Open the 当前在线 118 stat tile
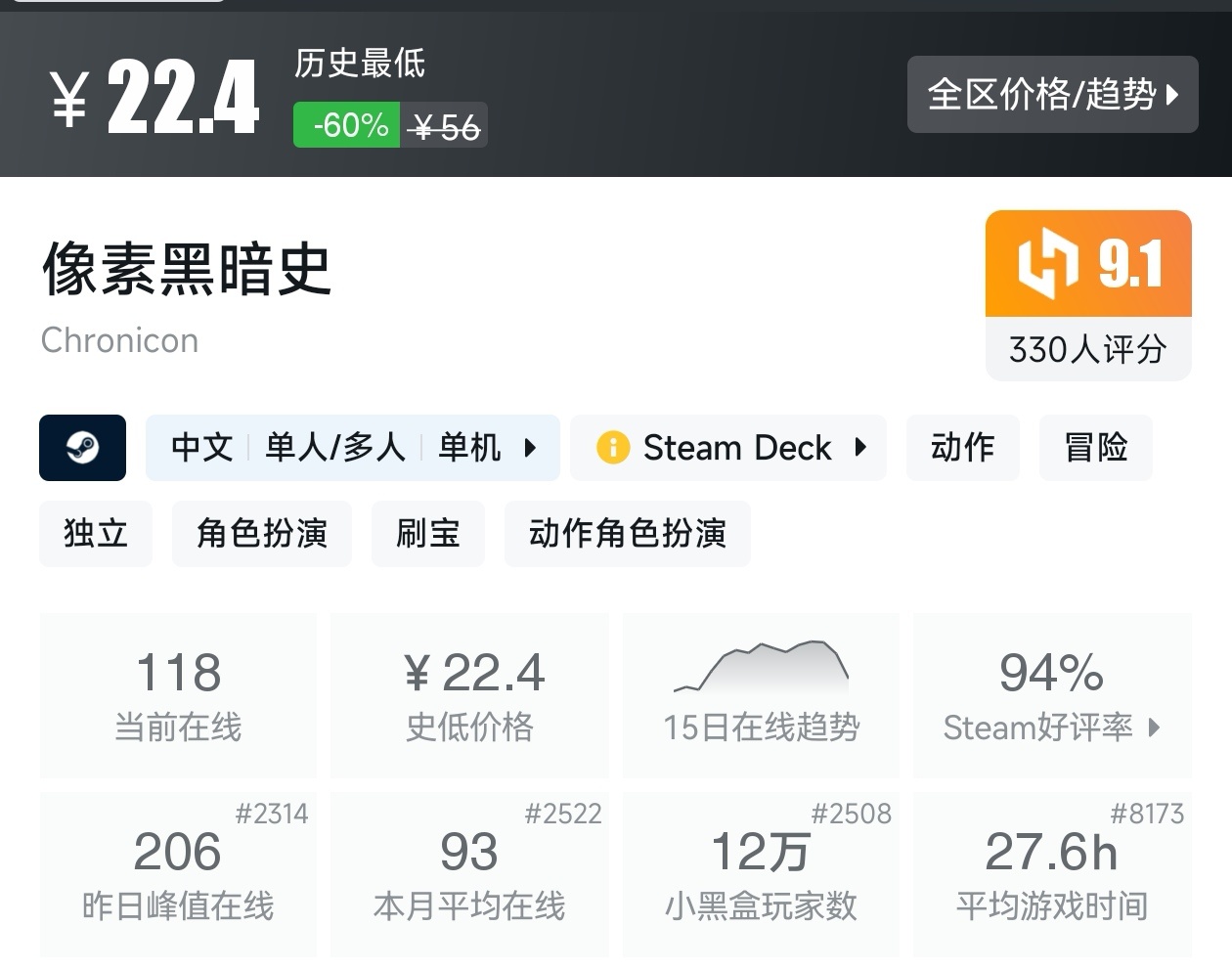1232x970 pixels. click(178, 695)
